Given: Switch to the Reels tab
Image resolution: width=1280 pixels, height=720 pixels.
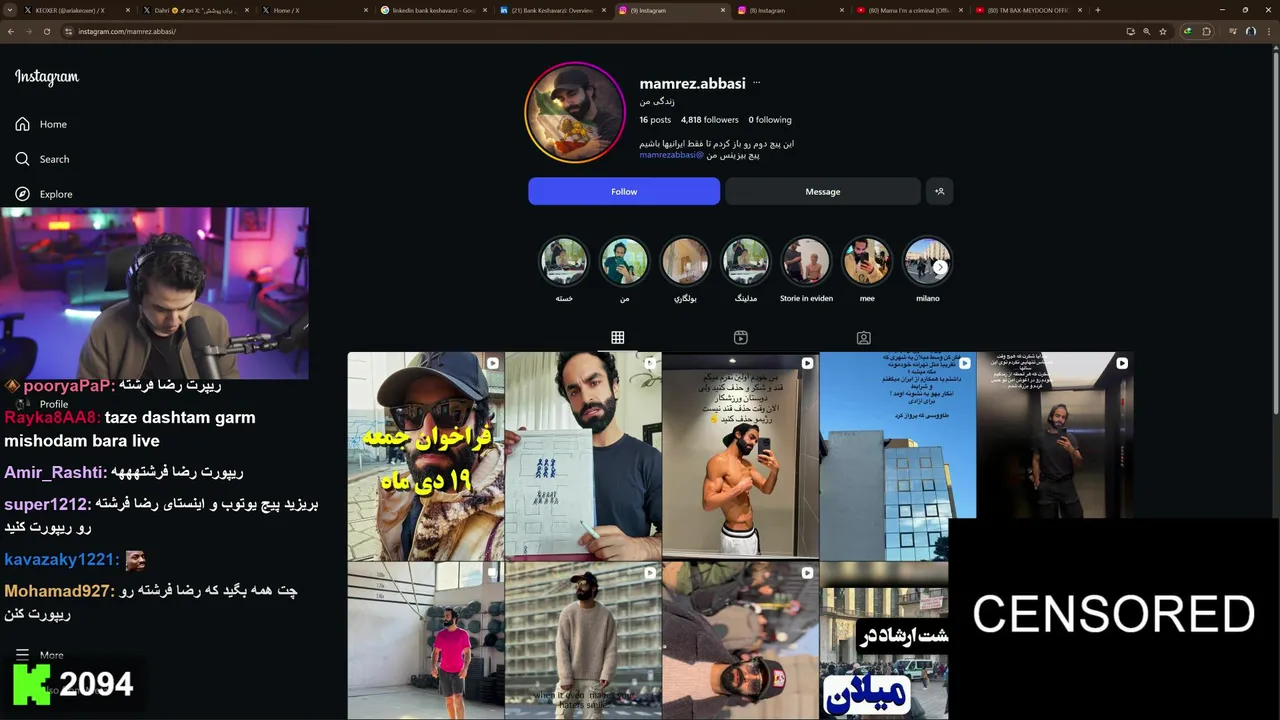Looking at the screenshot, I should click(741, 338).
